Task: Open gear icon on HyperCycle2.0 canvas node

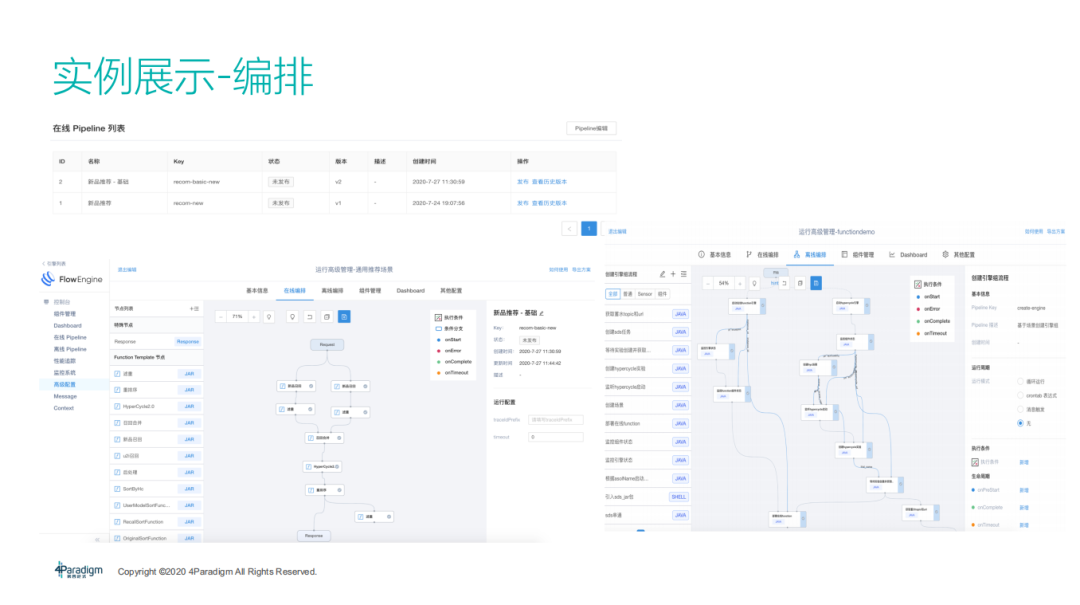Action: point(337,467)
